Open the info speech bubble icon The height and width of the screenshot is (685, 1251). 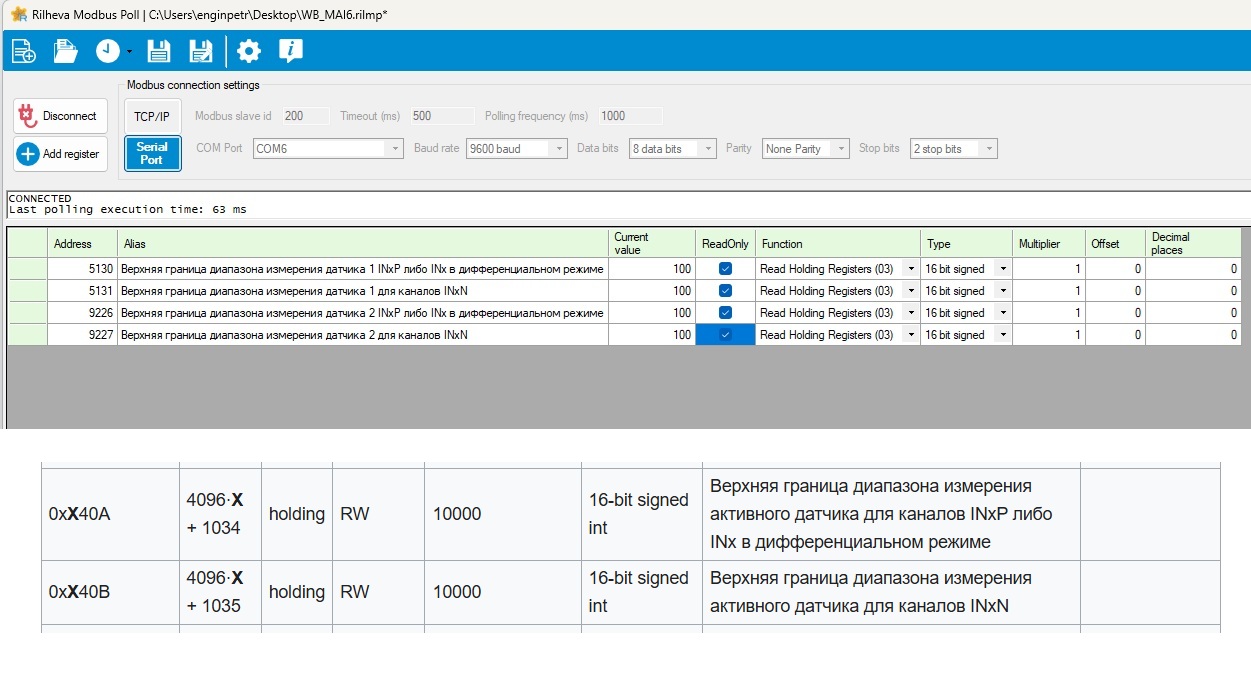[x=290, y=51]
